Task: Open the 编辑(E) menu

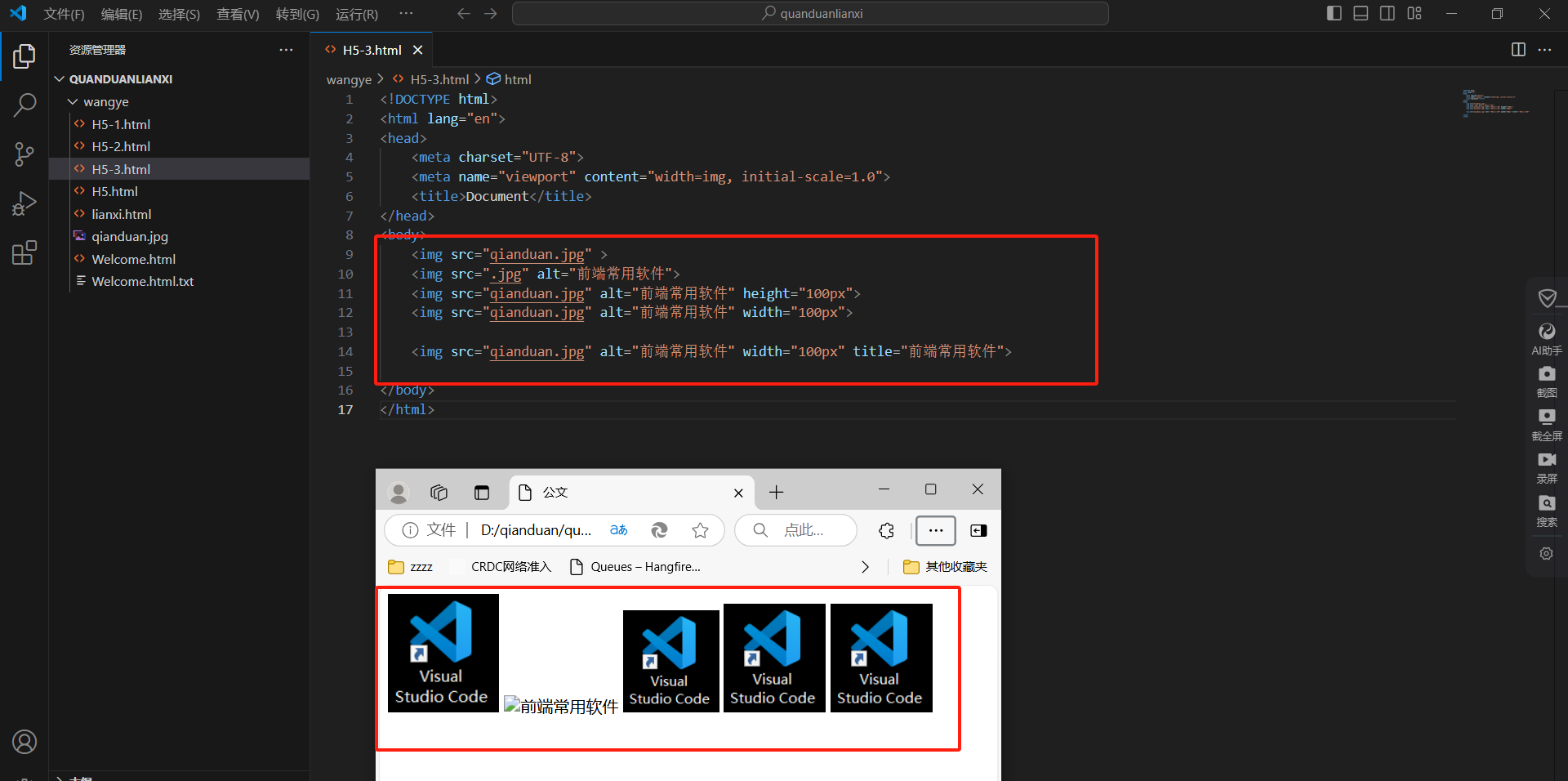Action: (122, 14)
